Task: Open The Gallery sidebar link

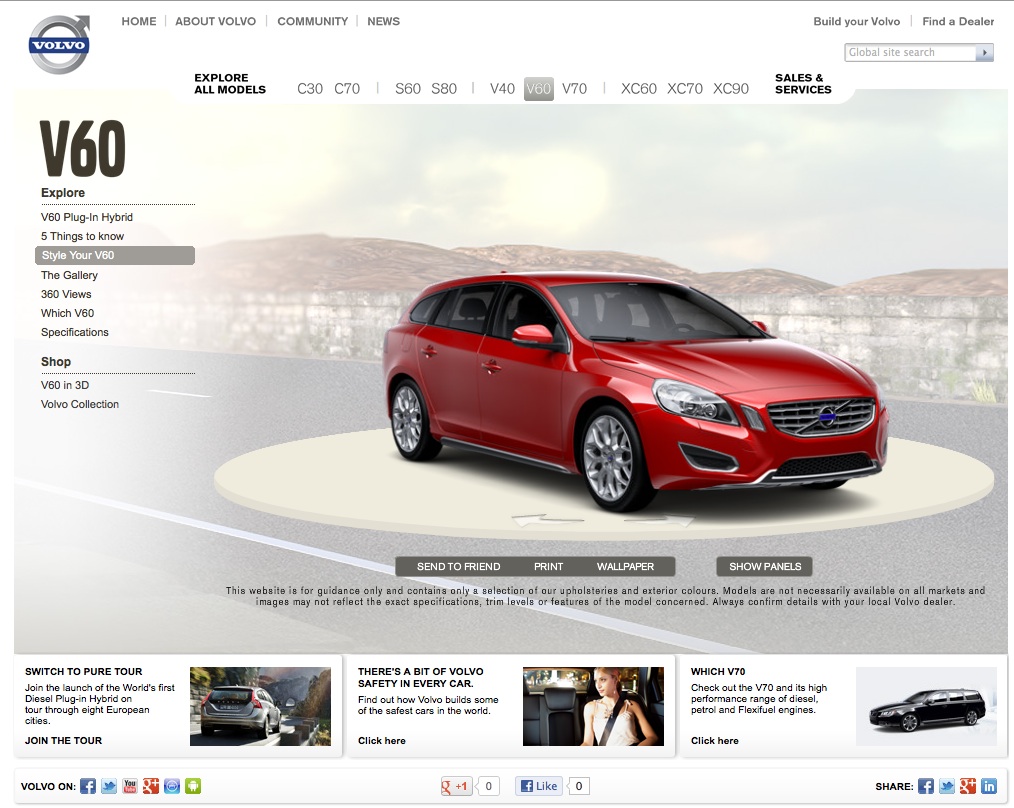Action: click(69, 275)
